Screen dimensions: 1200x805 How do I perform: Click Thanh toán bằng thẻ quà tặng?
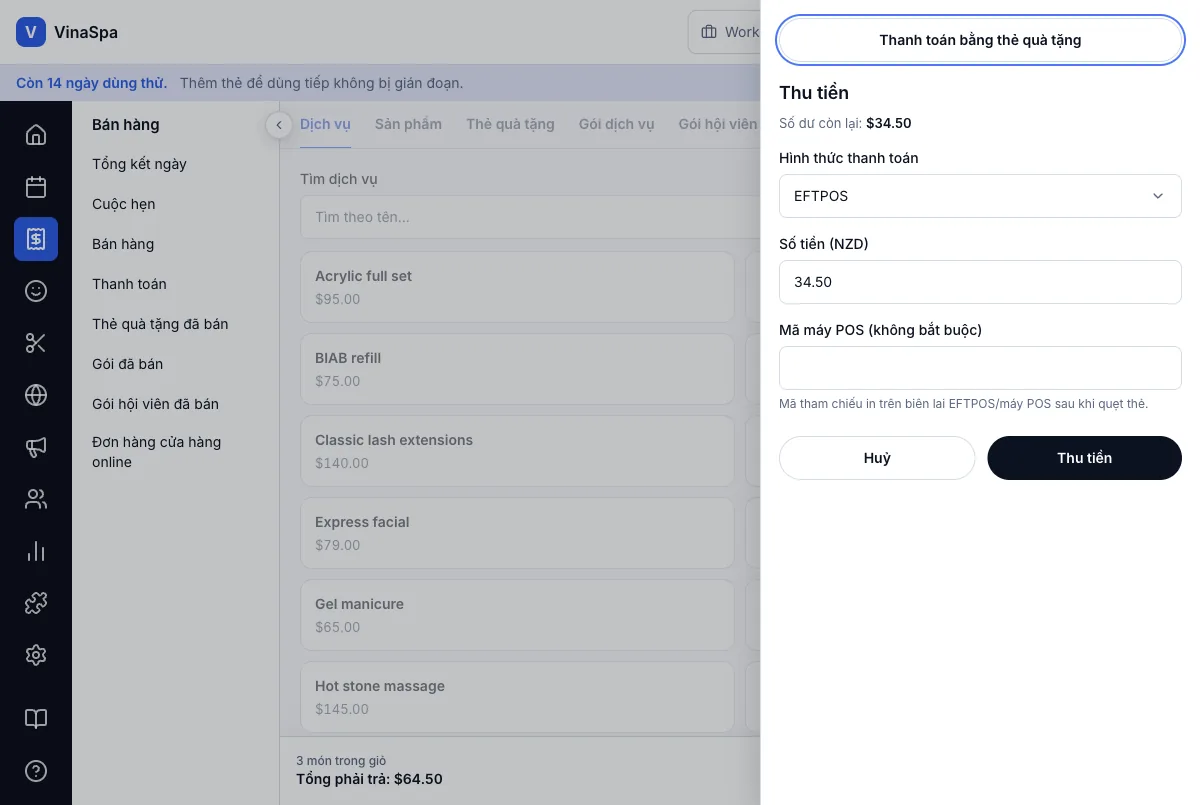980,41
